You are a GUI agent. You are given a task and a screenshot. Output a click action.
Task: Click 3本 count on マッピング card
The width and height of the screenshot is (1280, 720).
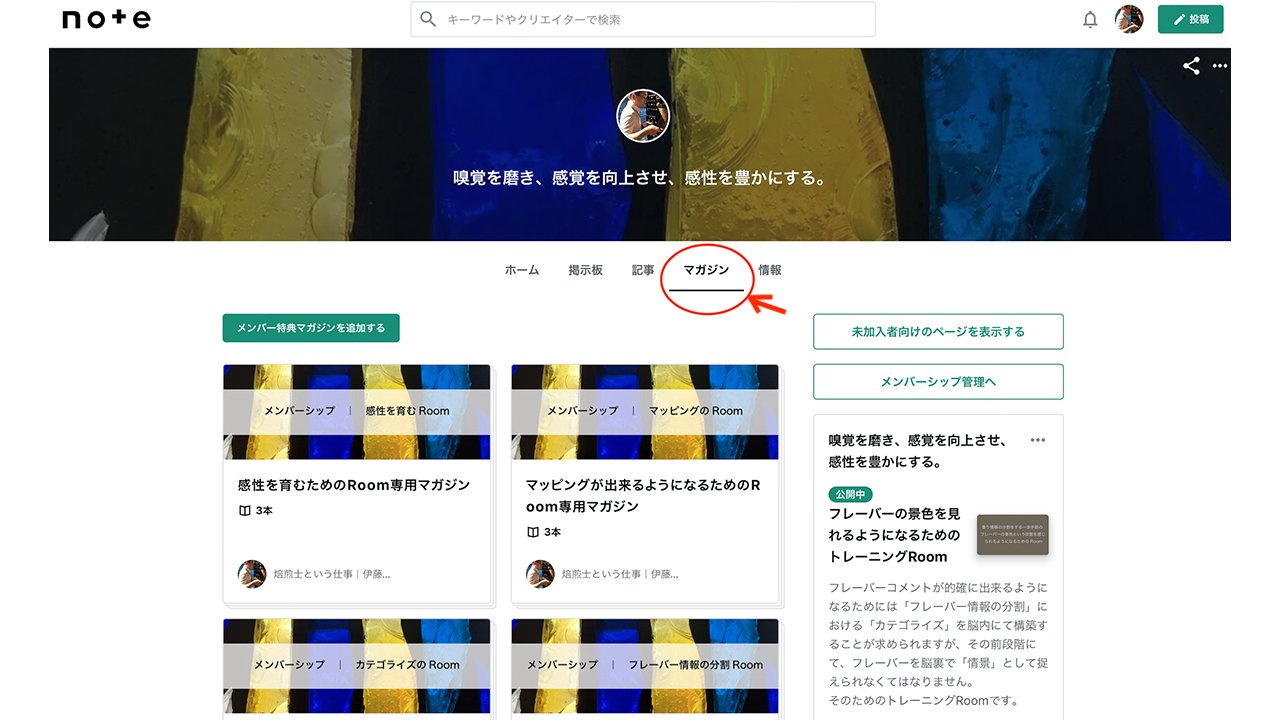coord(552,532)
